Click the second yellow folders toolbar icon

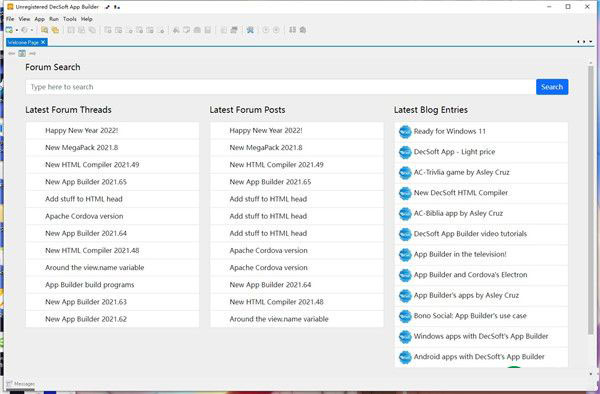55,30
